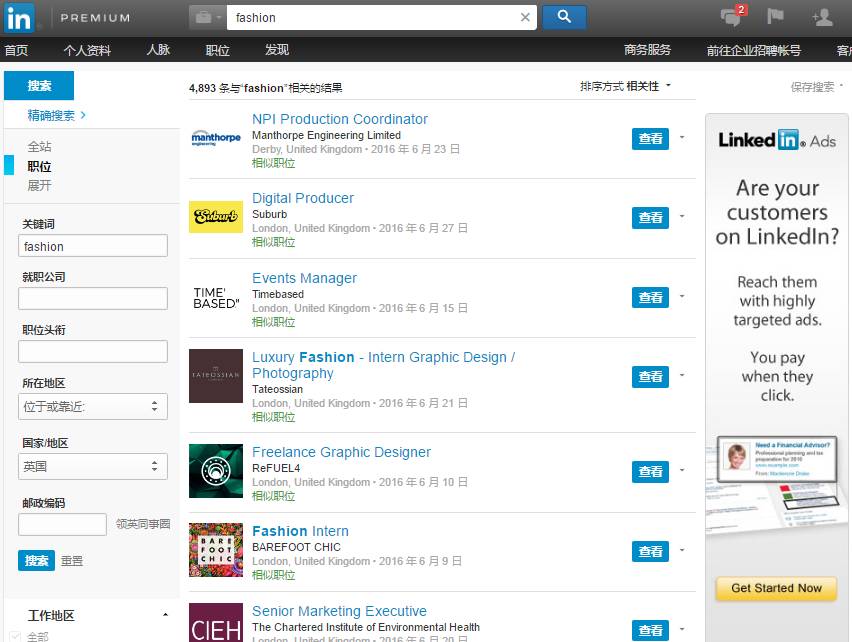Expand options arrow for Digital Producer
This screenshot has width=852, height=642.
coord(682,216)
